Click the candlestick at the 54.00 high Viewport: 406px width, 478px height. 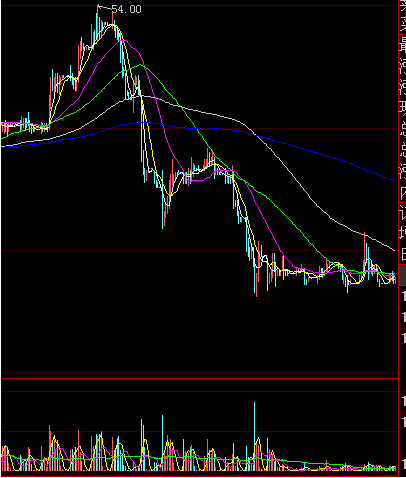98,23
